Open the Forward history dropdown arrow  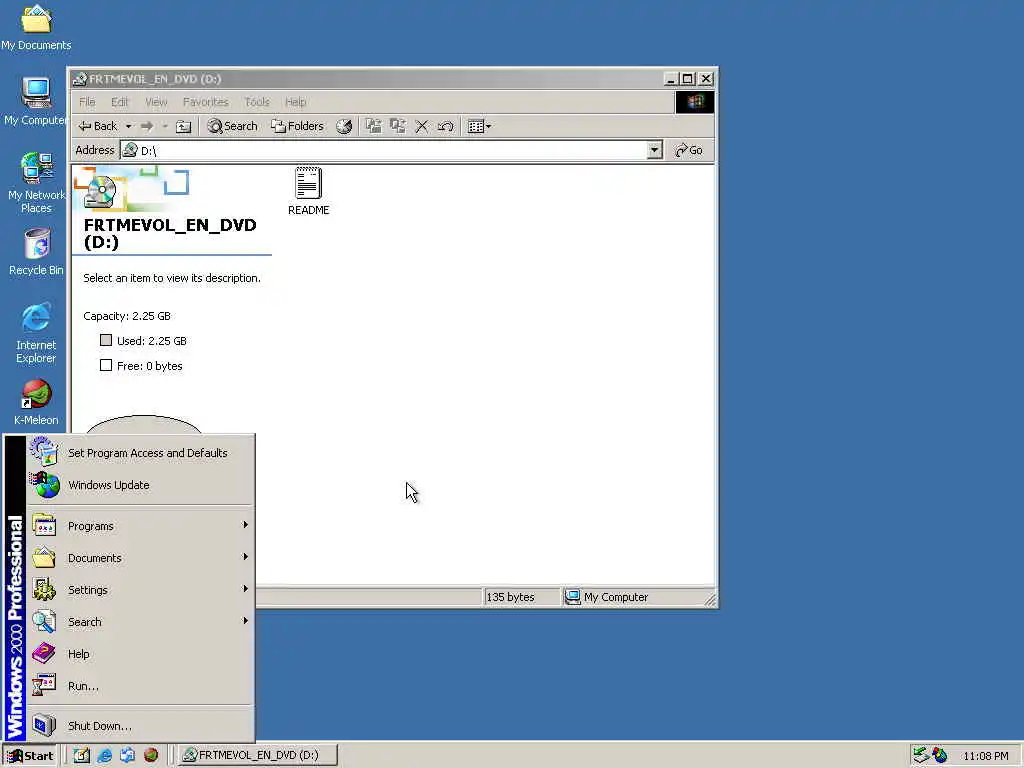tap(165, 126)
